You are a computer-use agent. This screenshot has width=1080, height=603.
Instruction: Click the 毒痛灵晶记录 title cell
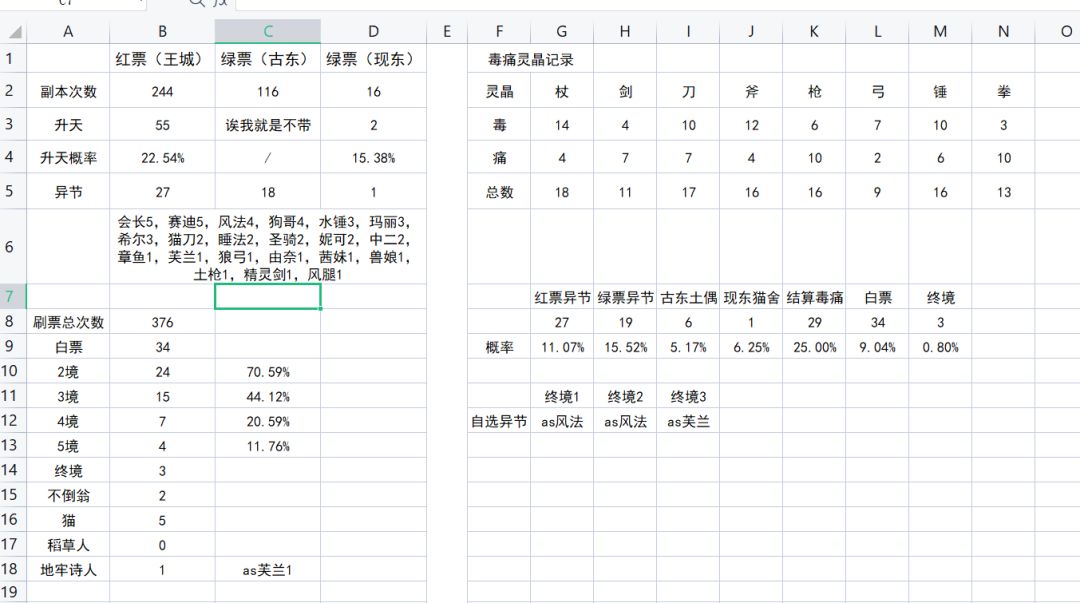coord(530,60)
